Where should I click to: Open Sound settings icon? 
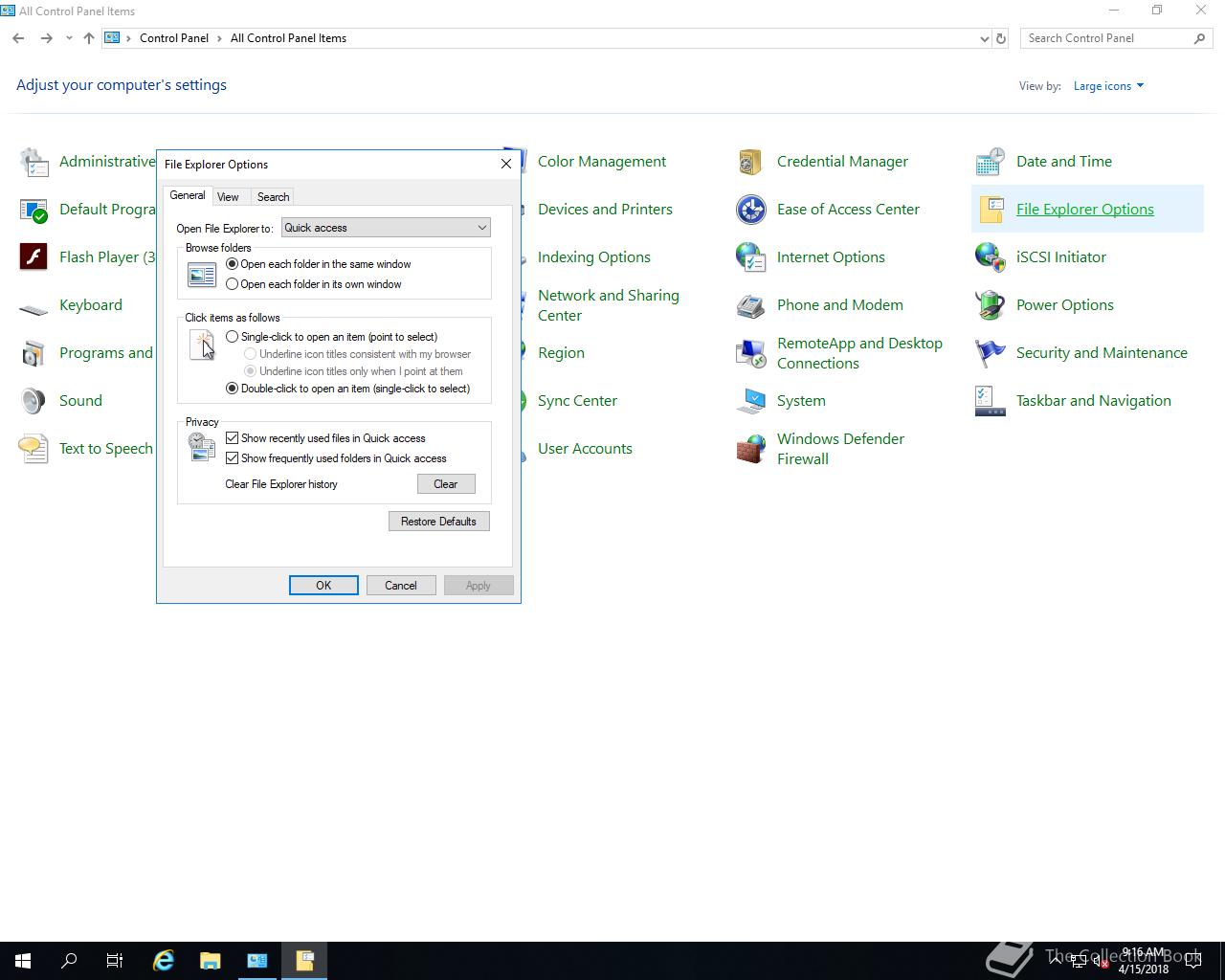click(33, 401)
